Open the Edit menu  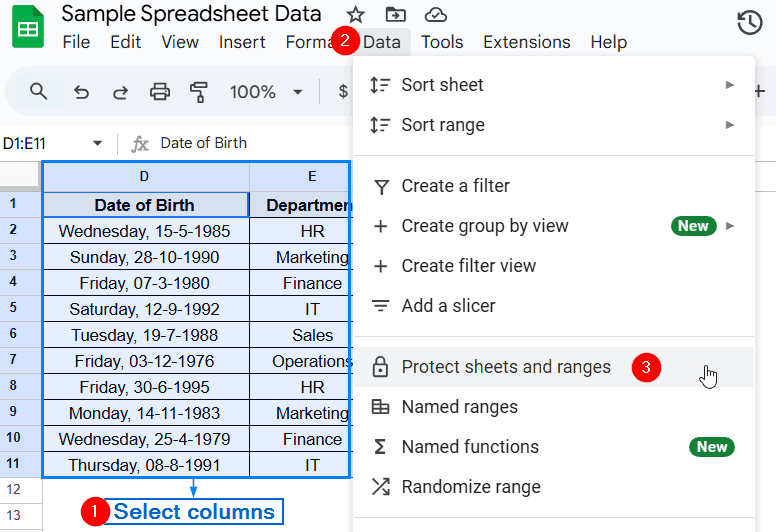pos(125,42)
